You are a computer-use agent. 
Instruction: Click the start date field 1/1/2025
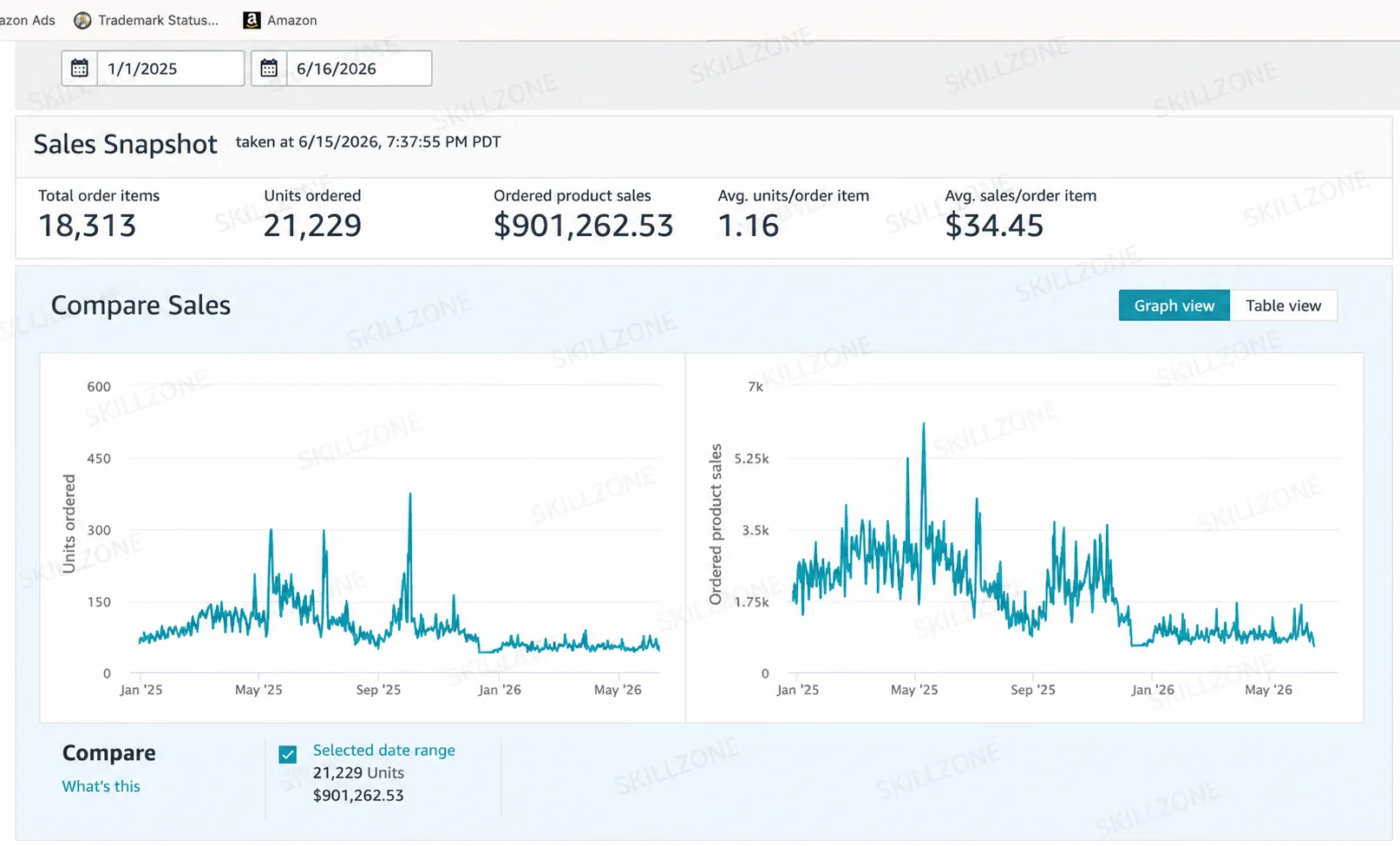170,69
